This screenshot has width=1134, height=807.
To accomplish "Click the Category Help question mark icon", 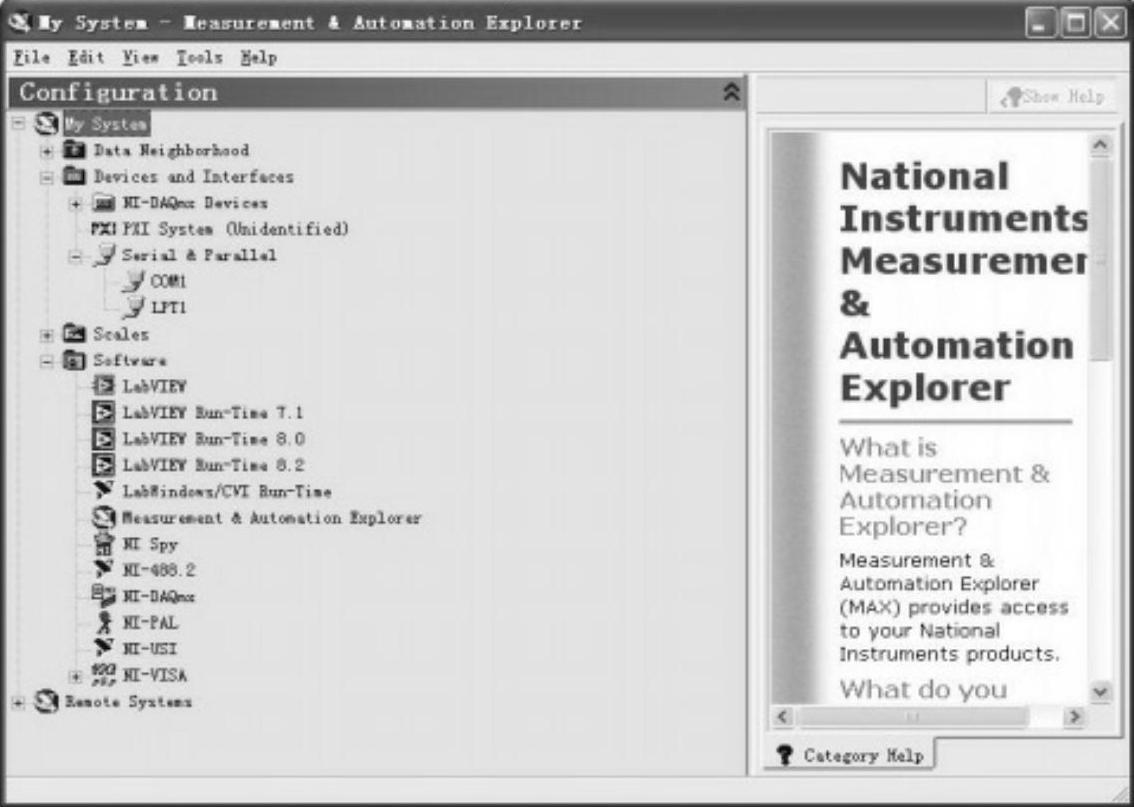I will 785,755.
